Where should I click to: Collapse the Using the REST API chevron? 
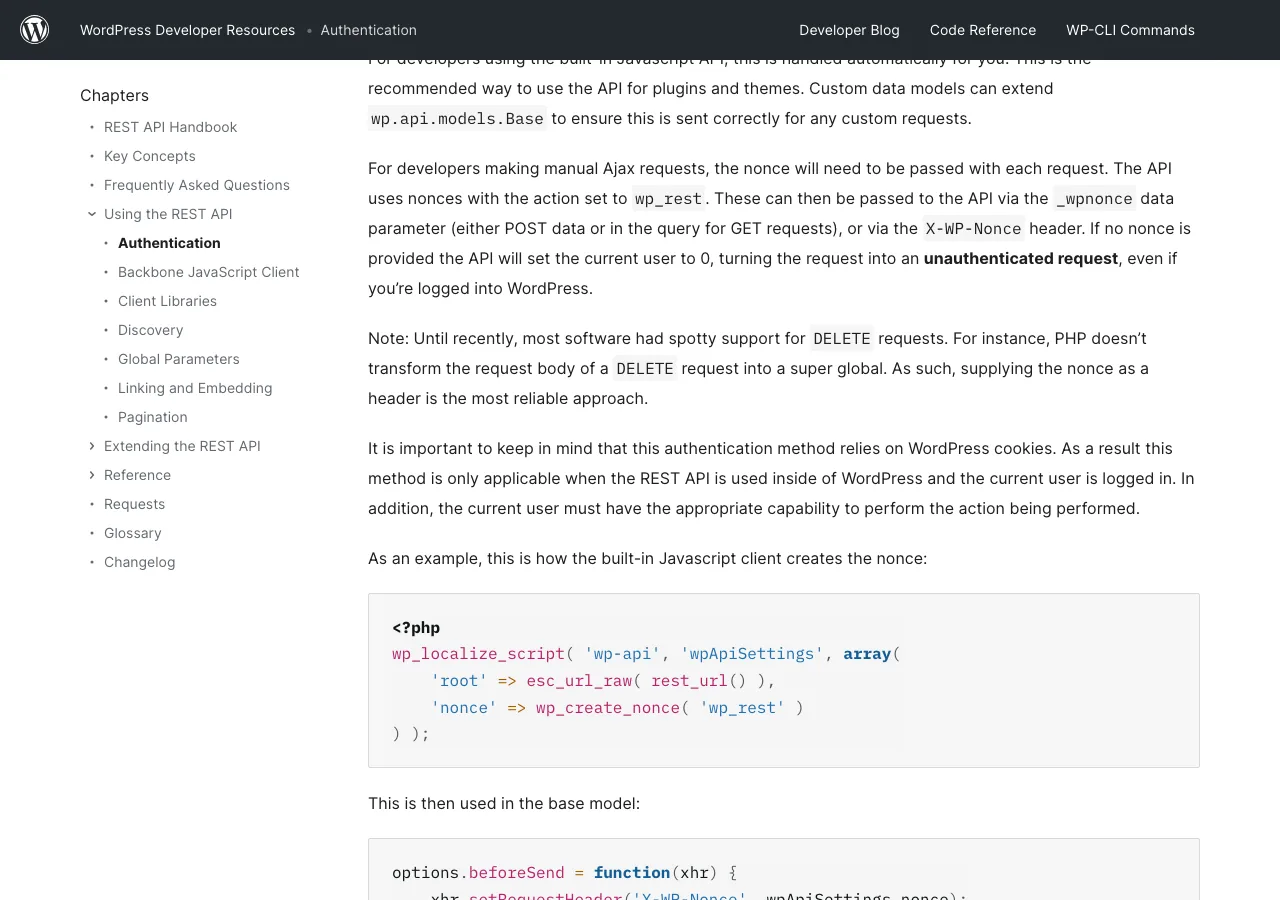[x=92, y=214]
